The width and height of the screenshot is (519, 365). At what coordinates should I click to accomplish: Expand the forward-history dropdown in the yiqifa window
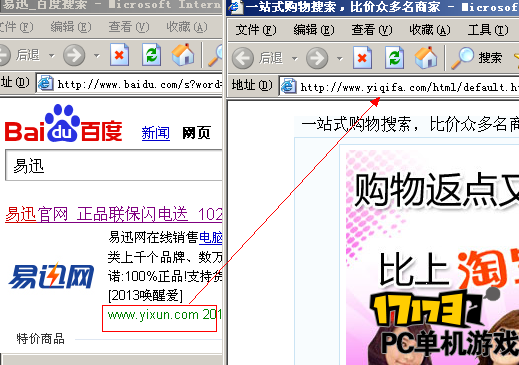point(340,59)
